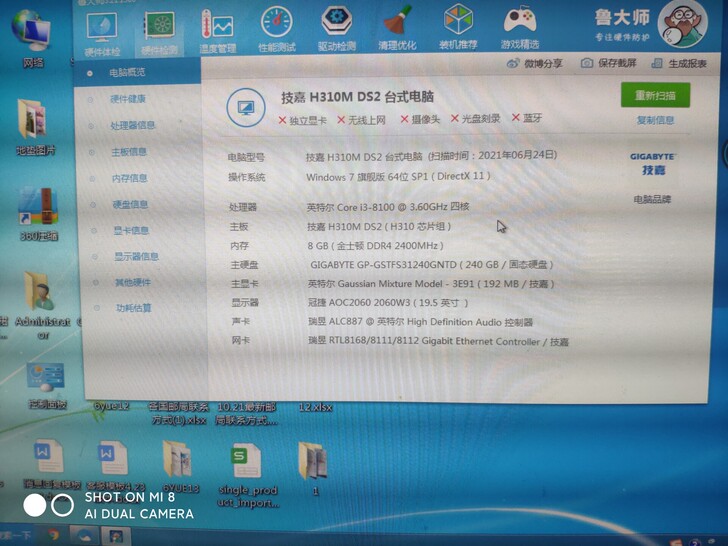
Task: Click the Chrome icon in taskbar
Action: [x=53, y=535]
